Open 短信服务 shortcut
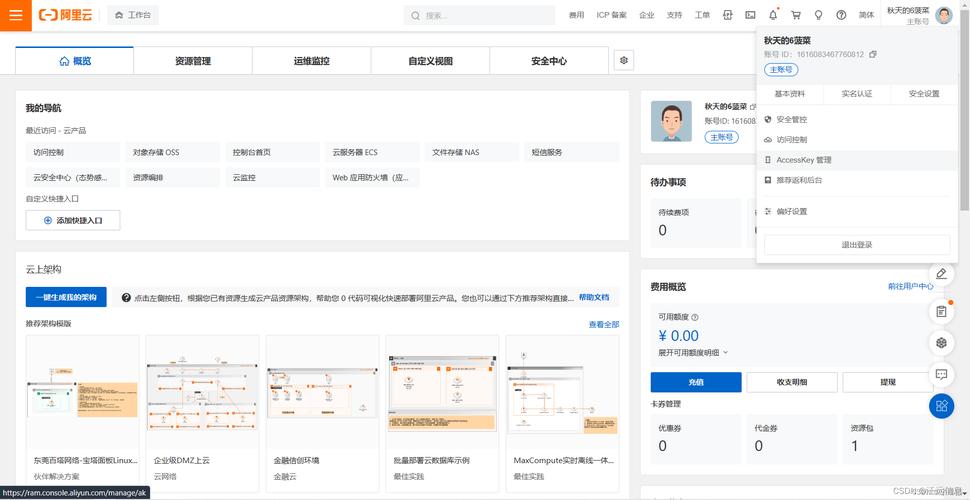 click(572, 152)
